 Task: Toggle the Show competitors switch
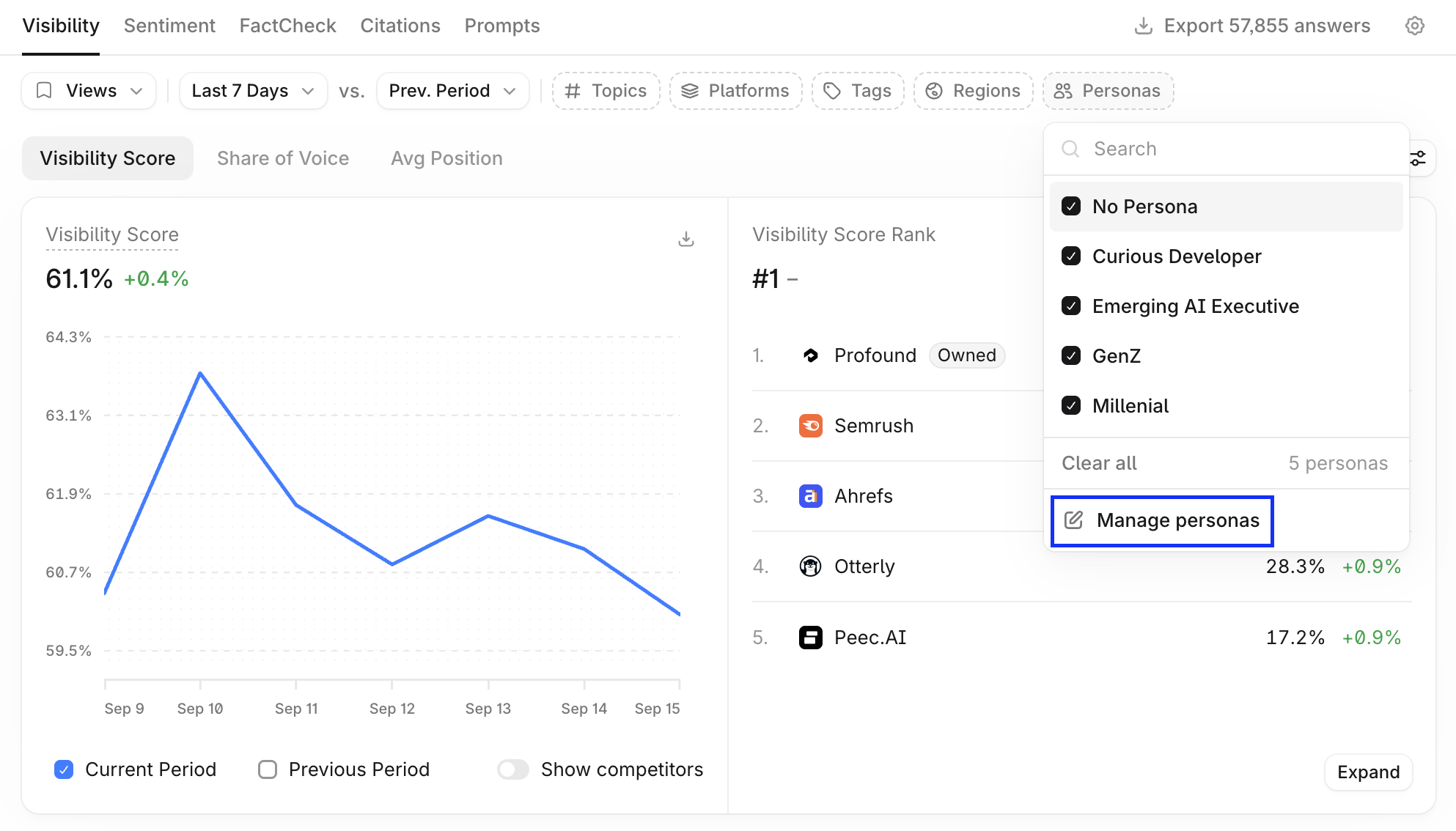tap(513, 769)
